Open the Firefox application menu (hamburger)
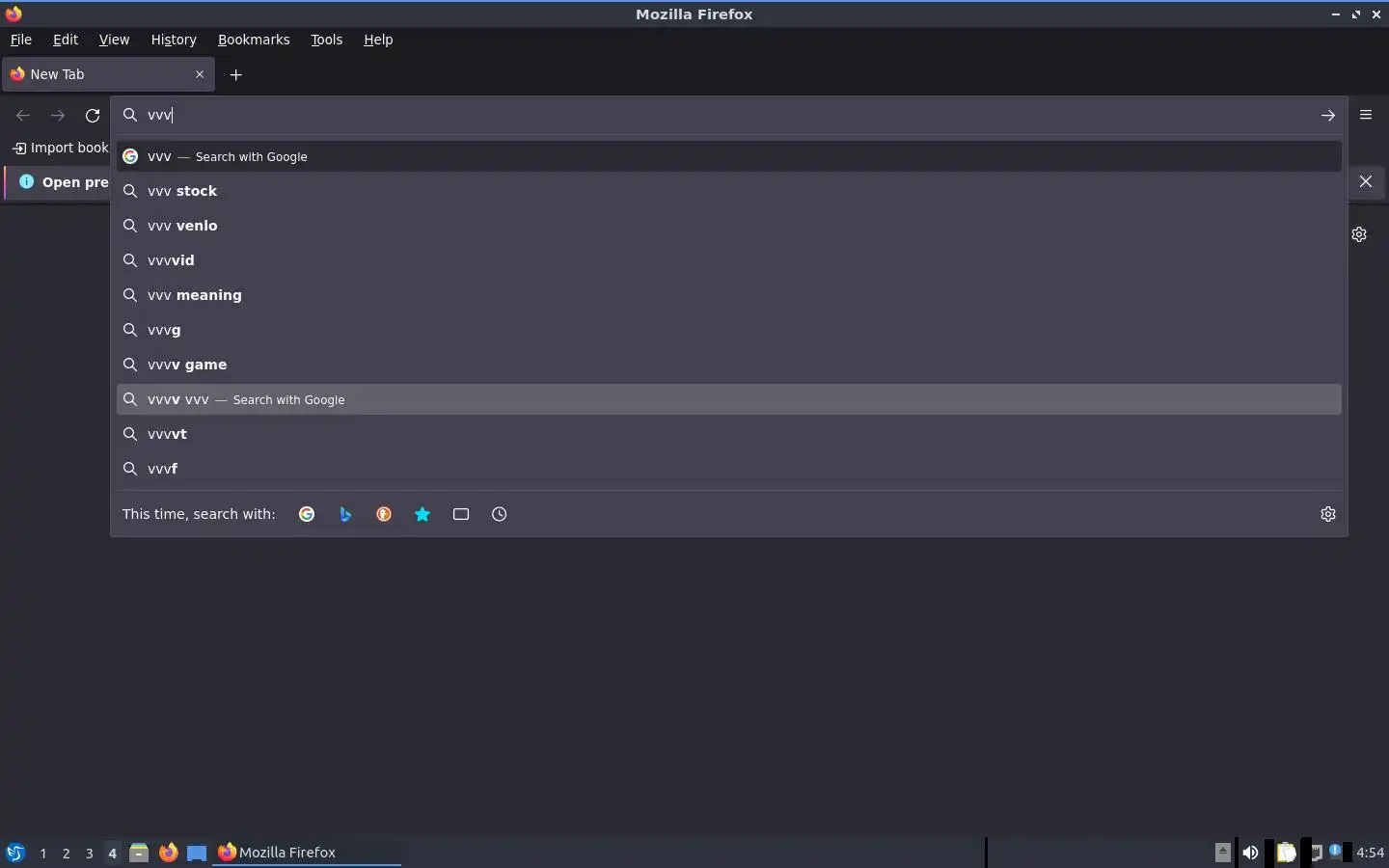The image size is (1389, 868). click(x=1366, y=115)
